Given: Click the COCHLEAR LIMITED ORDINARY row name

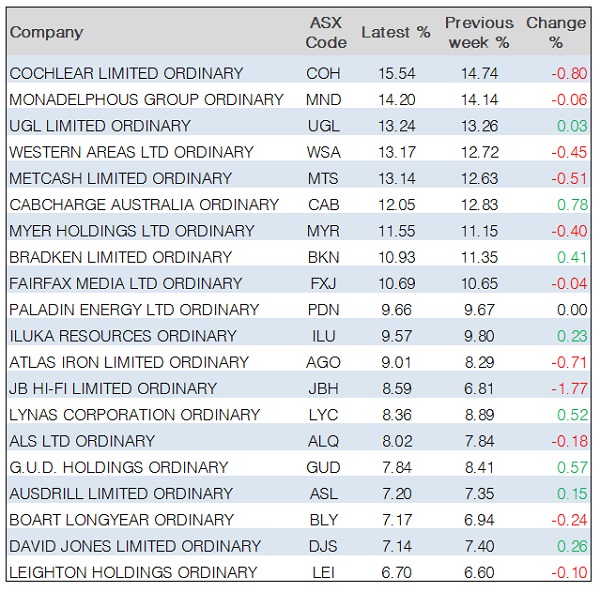Looking at the screenshot, I should (126, 74).
